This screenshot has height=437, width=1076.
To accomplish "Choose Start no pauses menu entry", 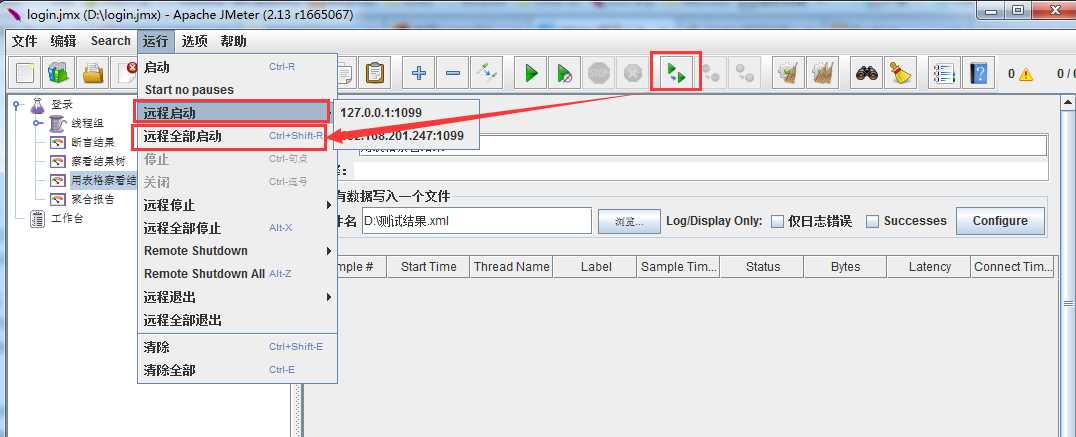I will (x=237, y=90).
